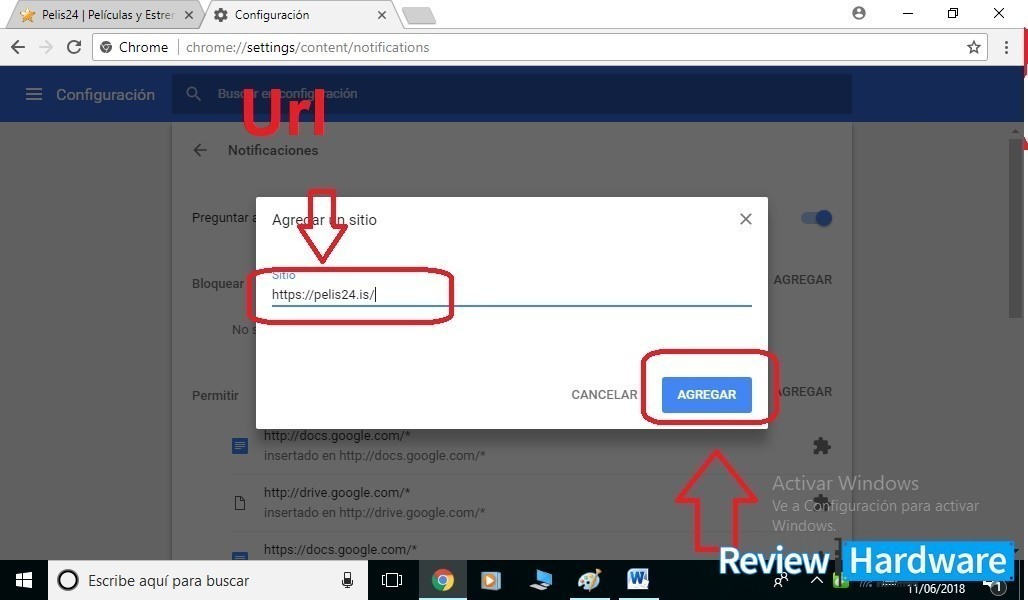Open the settings hamburger menu
The image size is (1028, 600).
(x=33, y=94)
